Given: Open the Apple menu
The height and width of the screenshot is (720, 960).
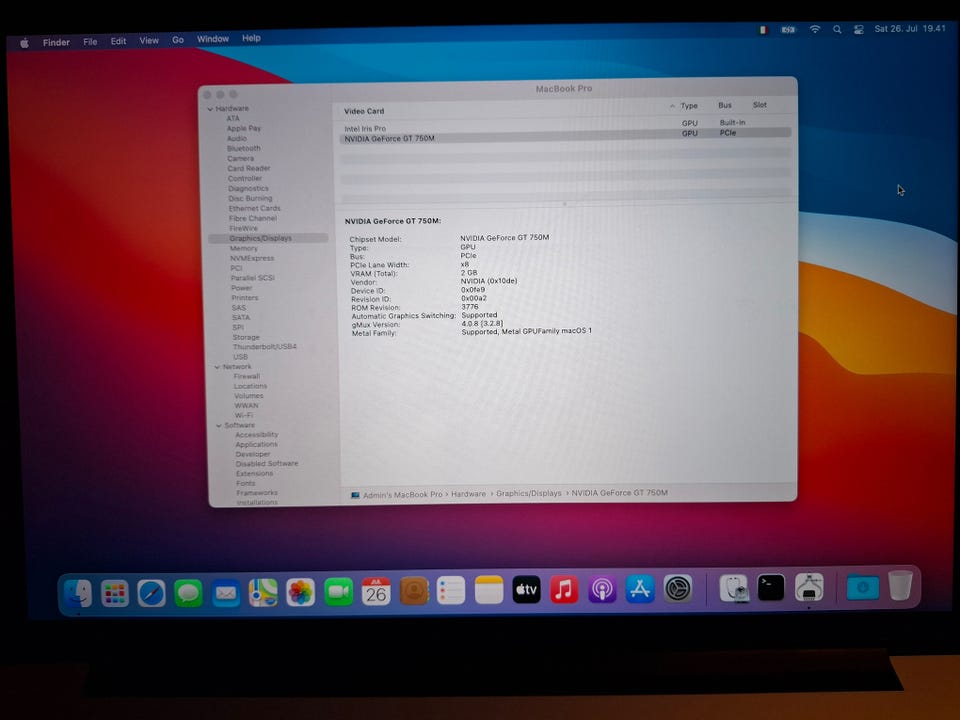Looking at the screenshot, I should [24, 43].
